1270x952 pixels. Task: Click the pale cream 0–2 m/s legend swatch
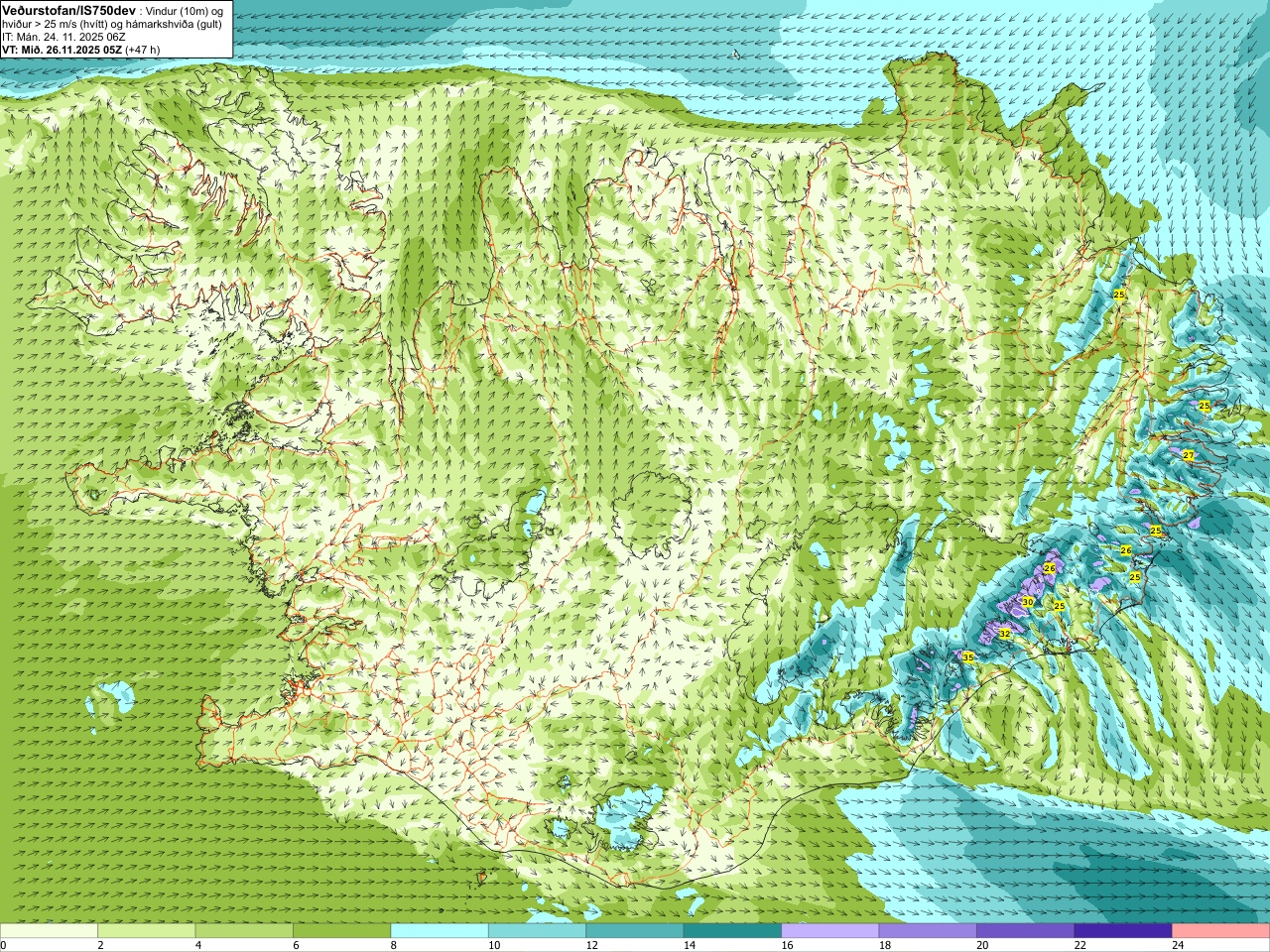point(49,930)
